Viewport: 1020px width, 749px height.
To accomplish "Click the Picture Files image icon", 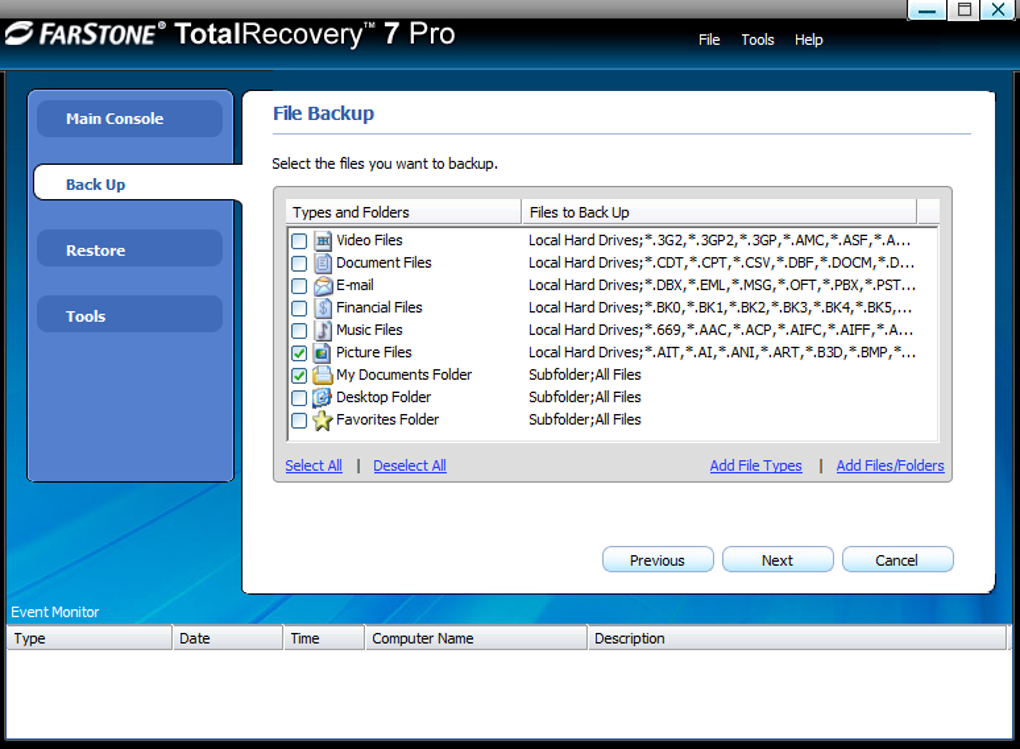I will pos(323,353).
